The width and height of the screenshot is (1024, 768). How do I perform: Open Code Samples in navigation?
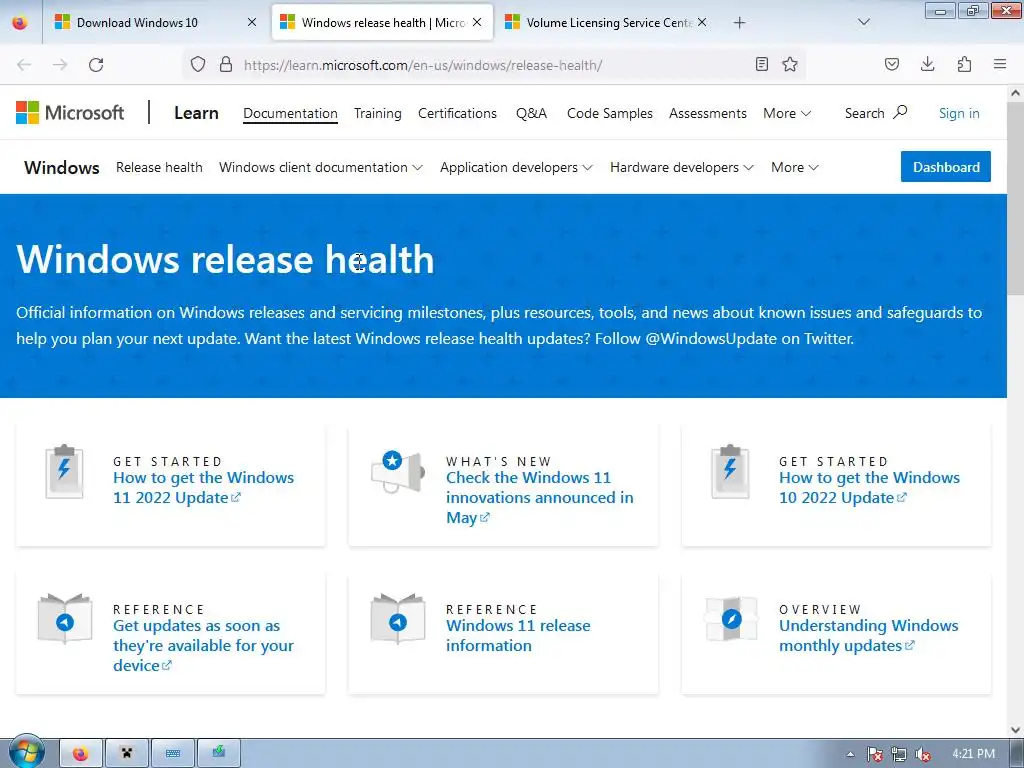pos(609,114)
